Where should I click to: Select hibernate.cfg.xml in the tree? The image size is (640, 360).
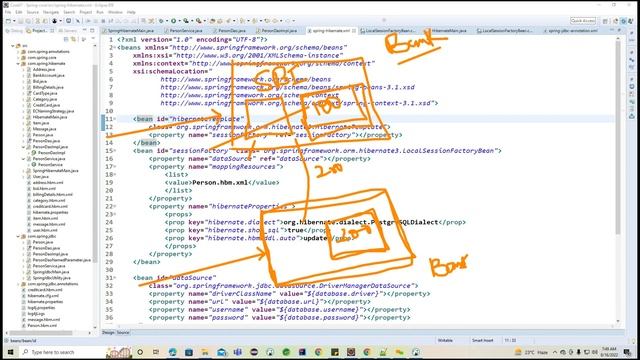43,296
